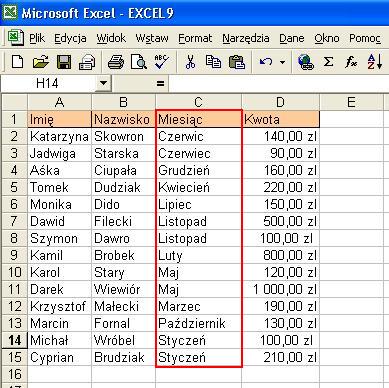
Task: Select the cell with 1 000,00 zł
Action: pyautogui.click(x=280, y=289)
